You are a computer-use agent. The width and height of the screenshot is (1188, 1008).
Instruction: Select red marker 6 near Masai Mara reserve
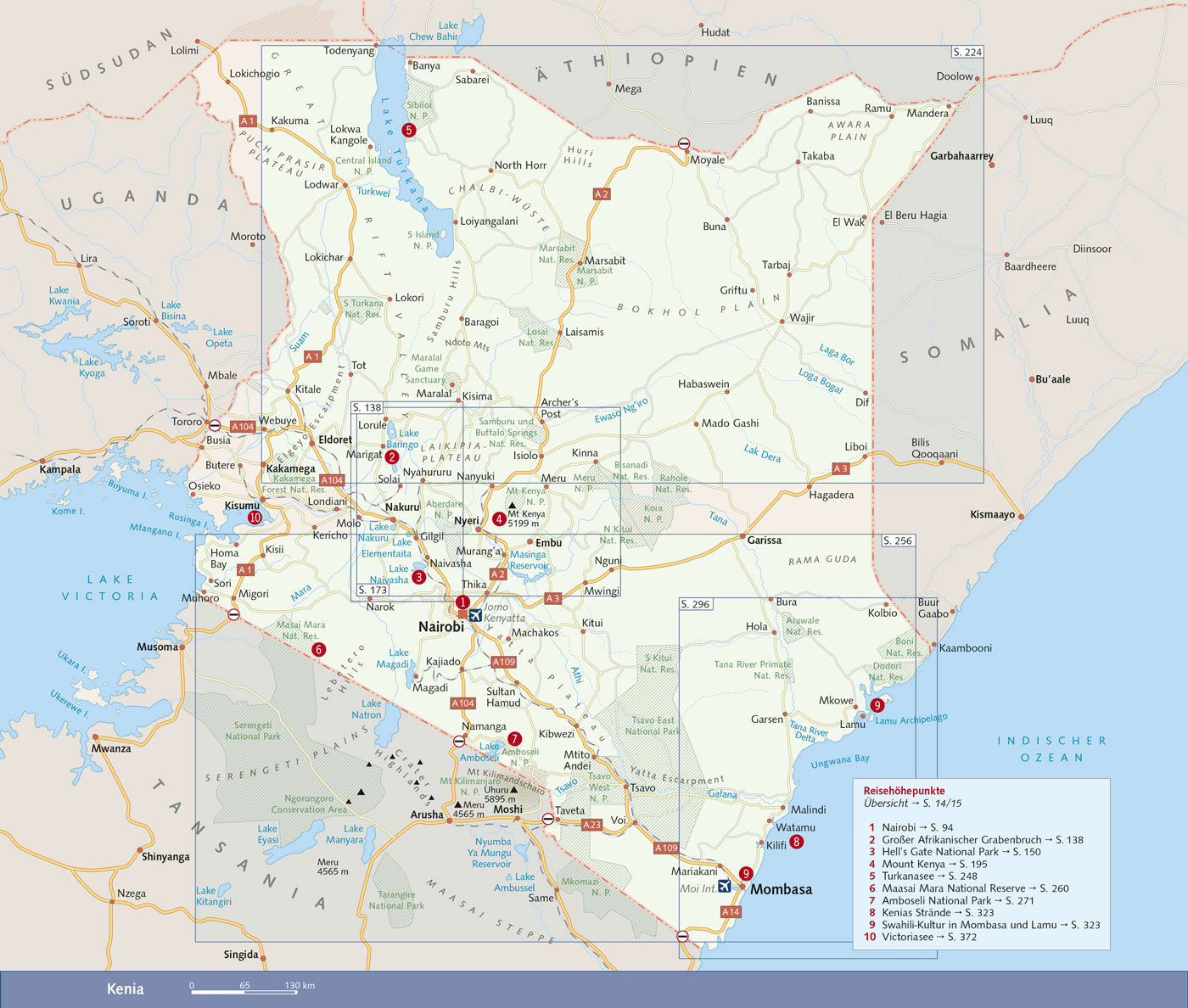click(x=319, y=649)
